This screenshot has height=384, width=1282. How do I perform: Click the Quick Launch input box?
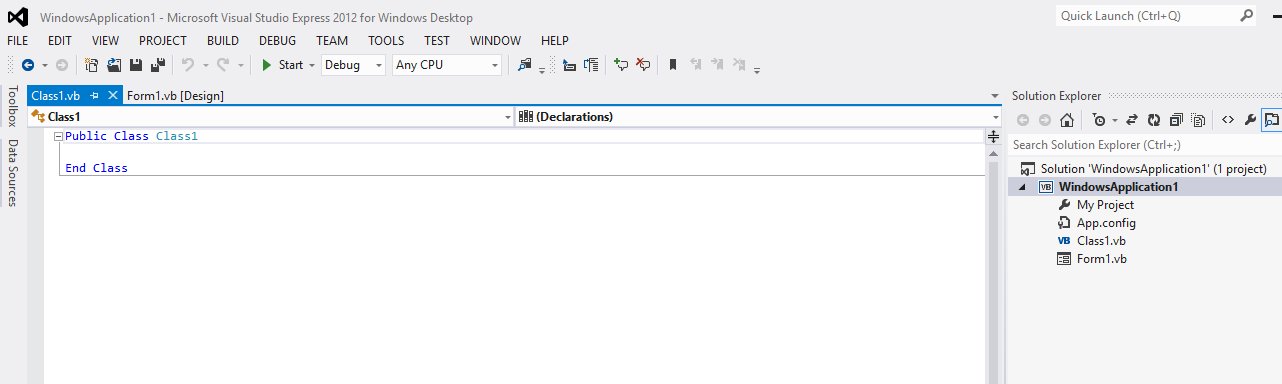[1147, 16]
